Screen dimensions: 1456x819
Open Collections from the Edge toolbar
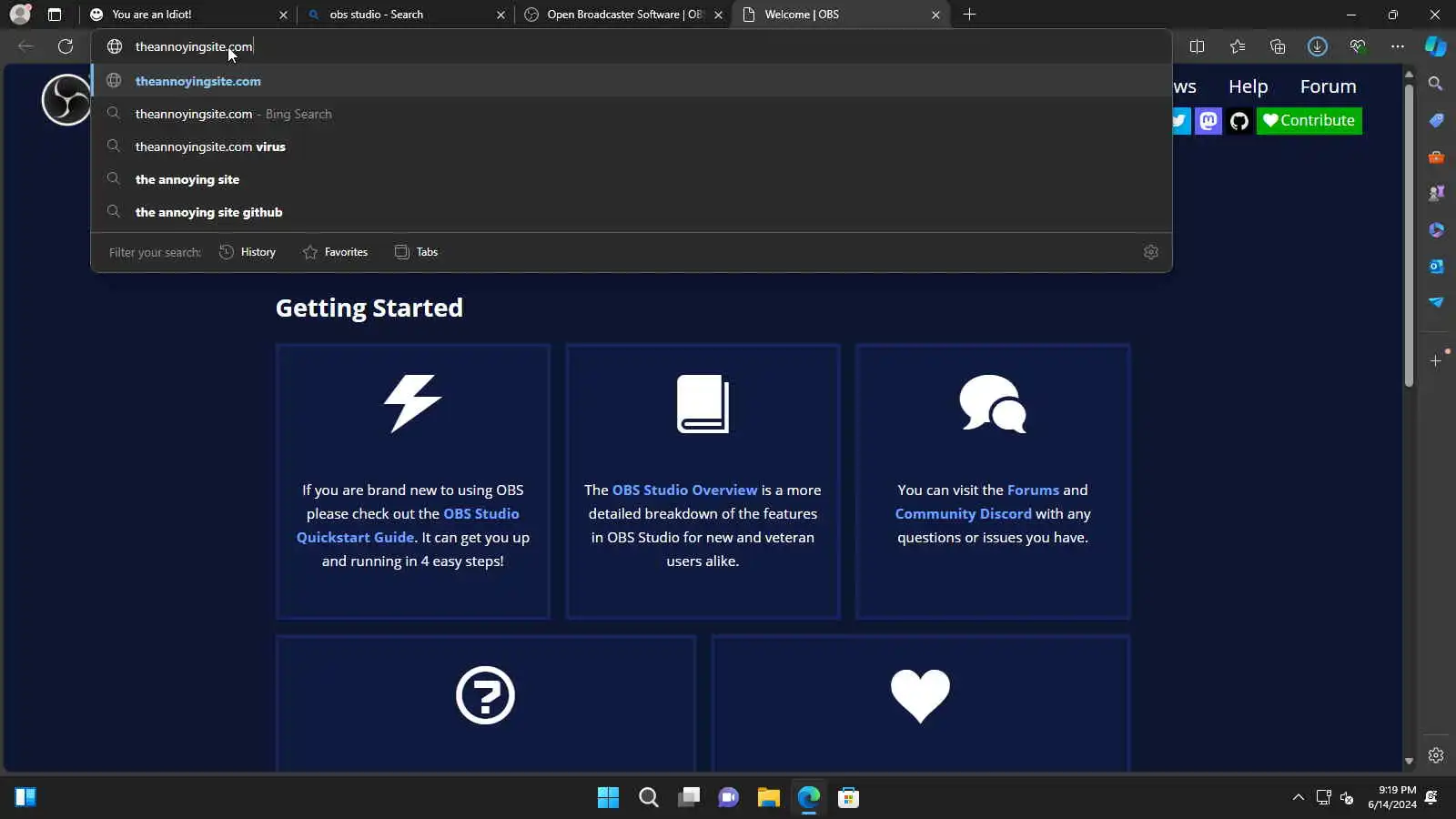pyautogui.click(x=1278, y=46)
